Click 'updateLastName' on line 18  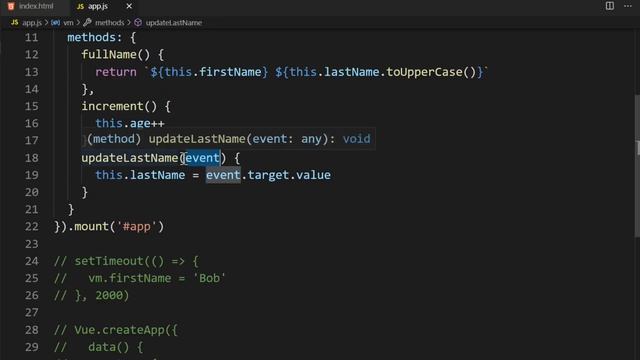[130, 158]
